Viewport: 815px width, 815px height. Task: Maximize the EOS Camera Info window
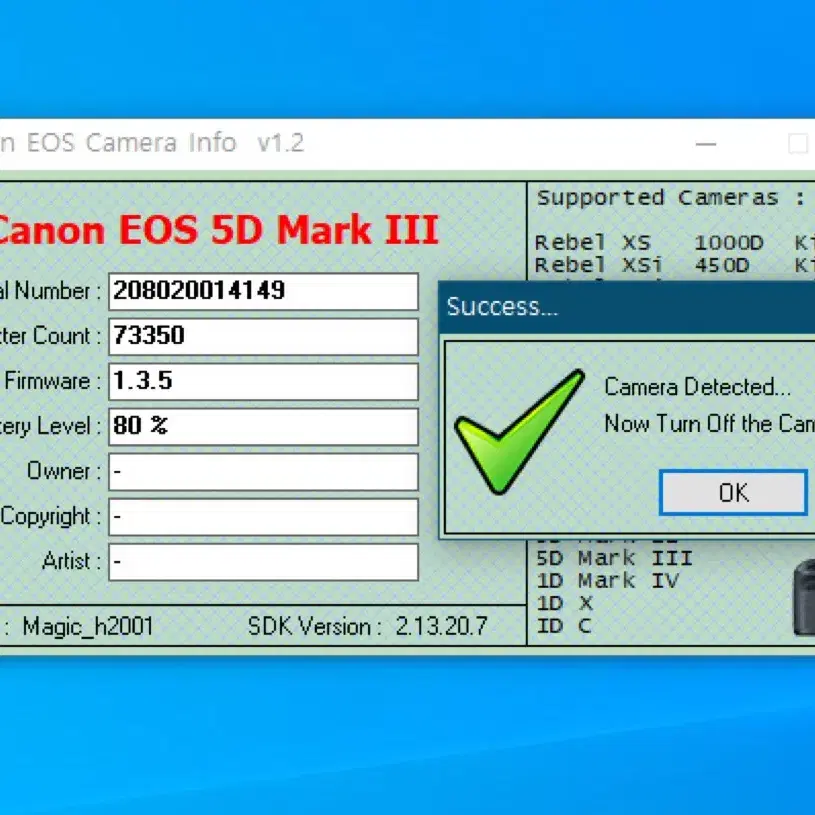[x=798, y=143]
